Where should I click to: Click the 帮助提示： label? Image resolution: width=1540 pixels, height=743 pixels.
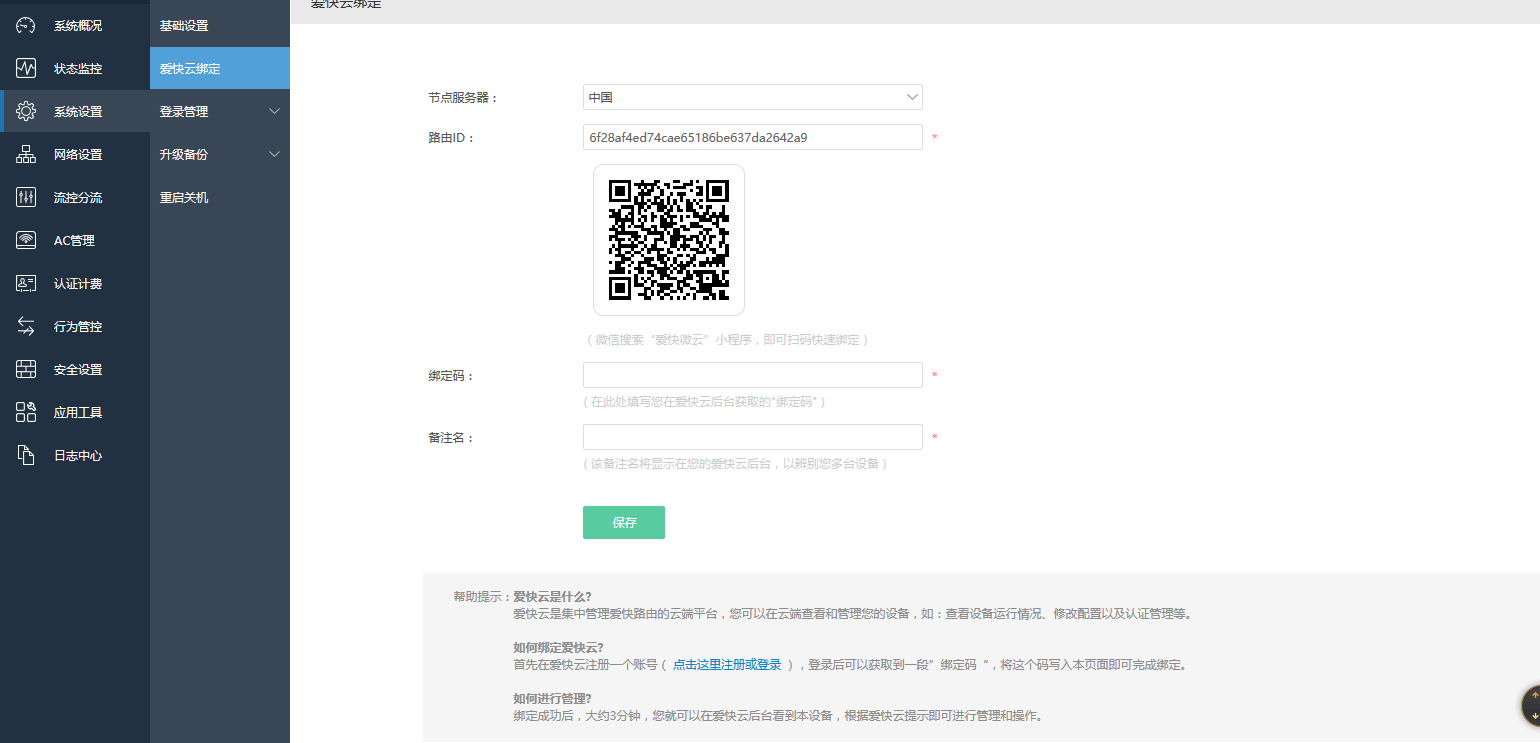pyautogui.click(x=482, y=596)
